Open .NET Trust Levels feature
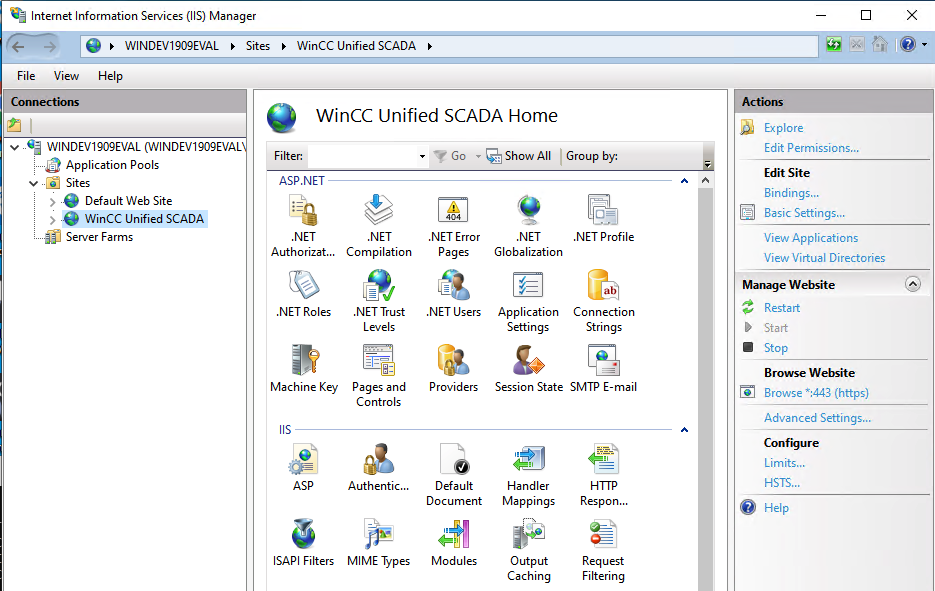This screenshot has height=591, width=935. 379,301
